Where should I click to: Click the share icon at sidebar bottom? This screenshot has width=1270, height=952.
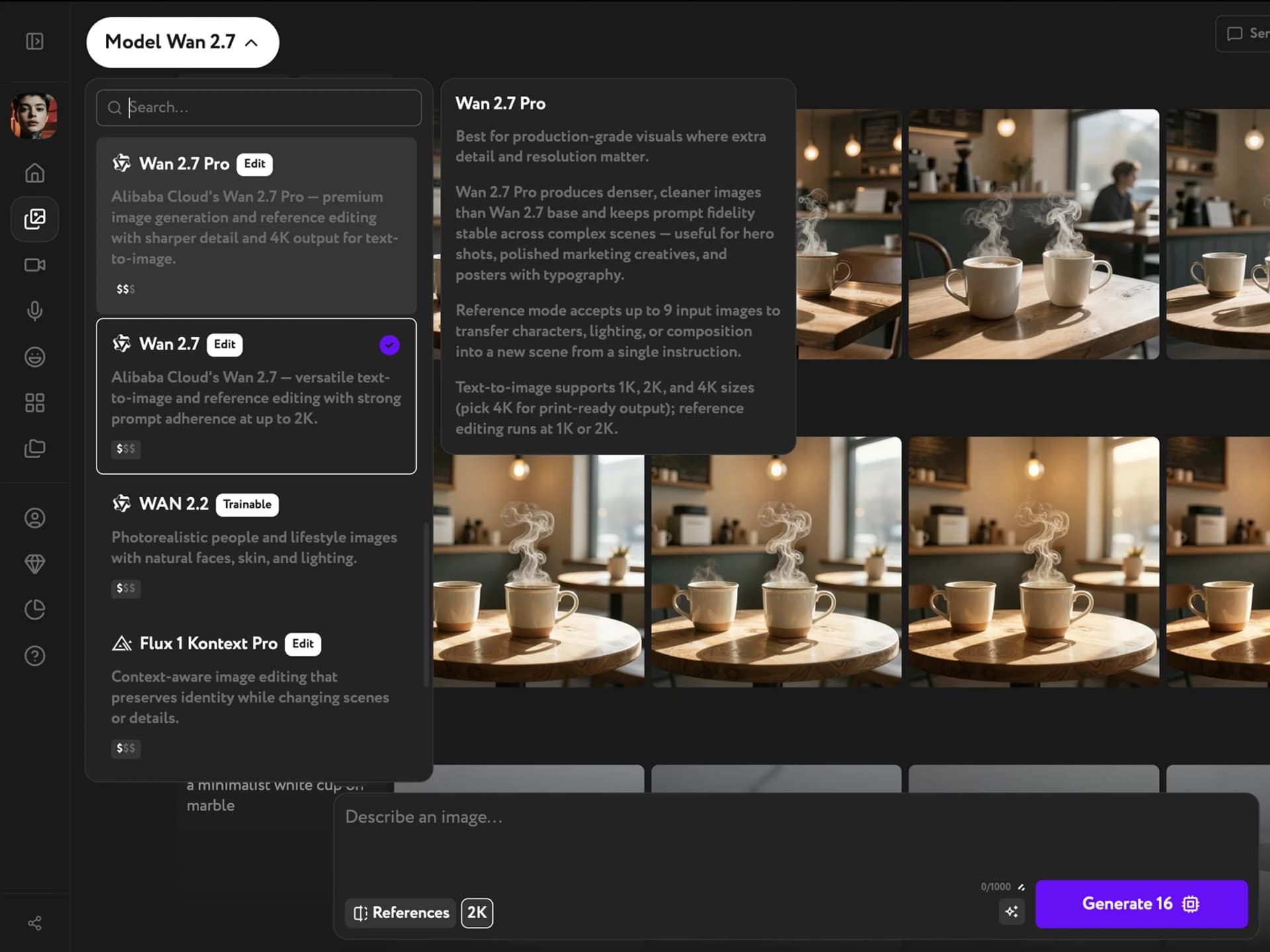34,923
